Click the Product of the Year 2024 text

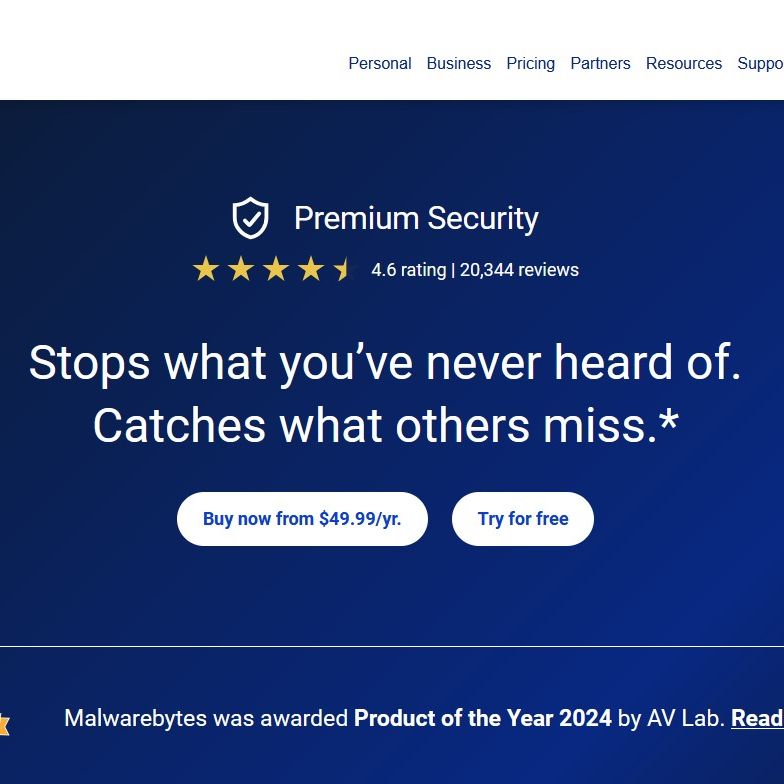(x=482, y=718)
